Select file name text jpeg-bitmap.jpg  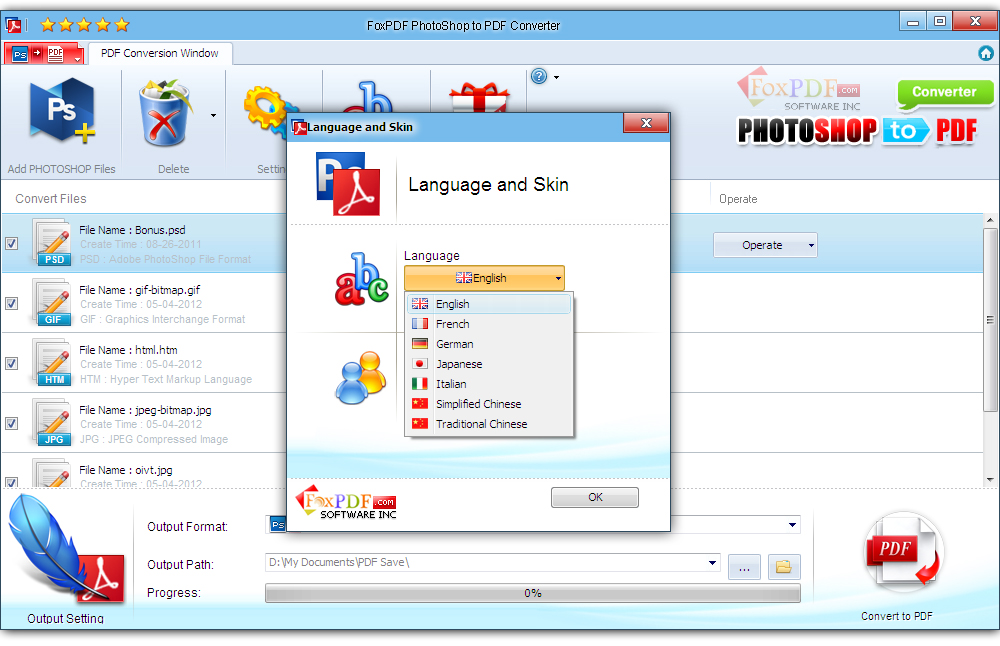tap(173, 410)
